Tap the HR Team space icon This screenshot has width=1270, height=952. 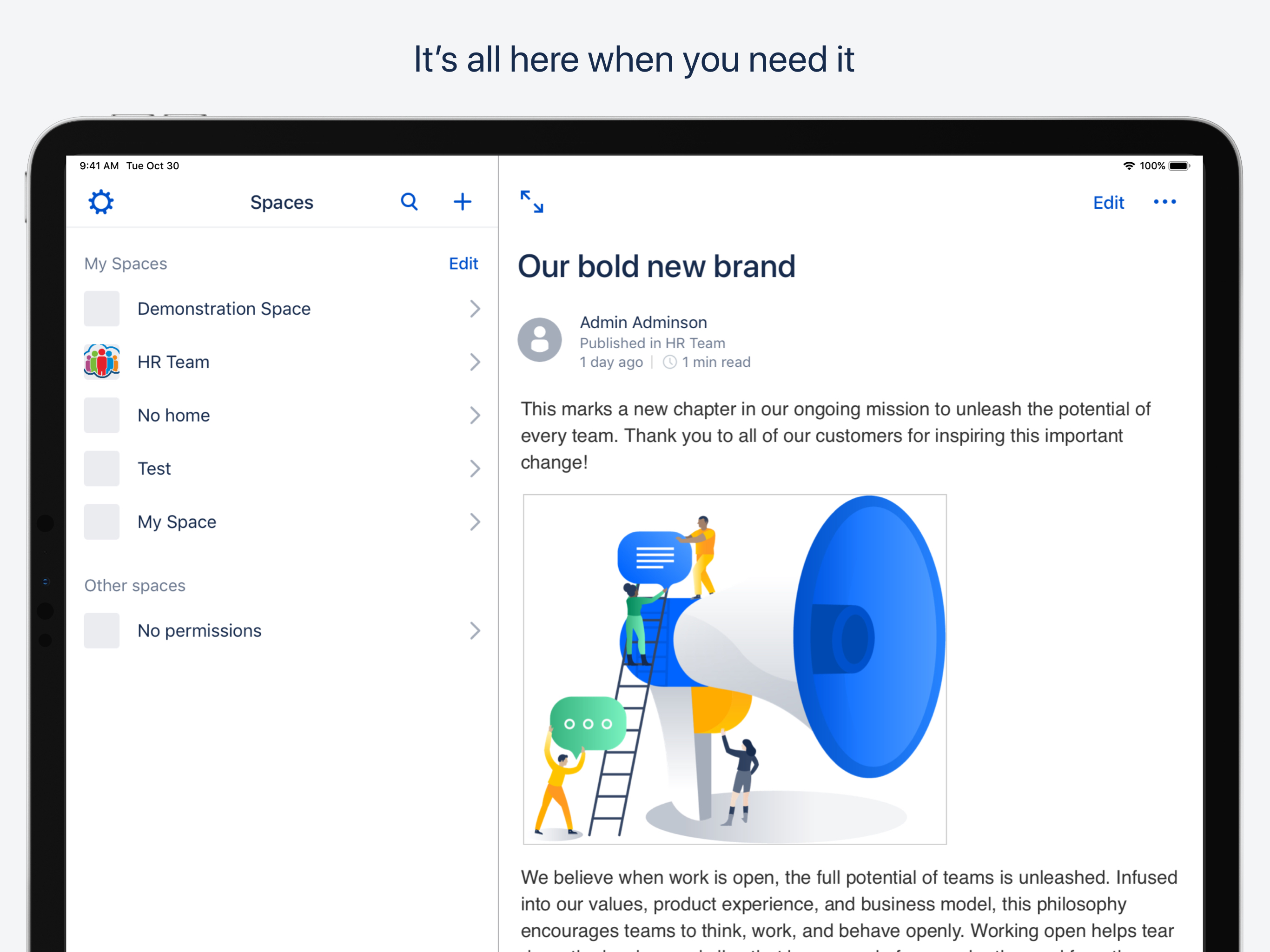click(x=102, y=362)
